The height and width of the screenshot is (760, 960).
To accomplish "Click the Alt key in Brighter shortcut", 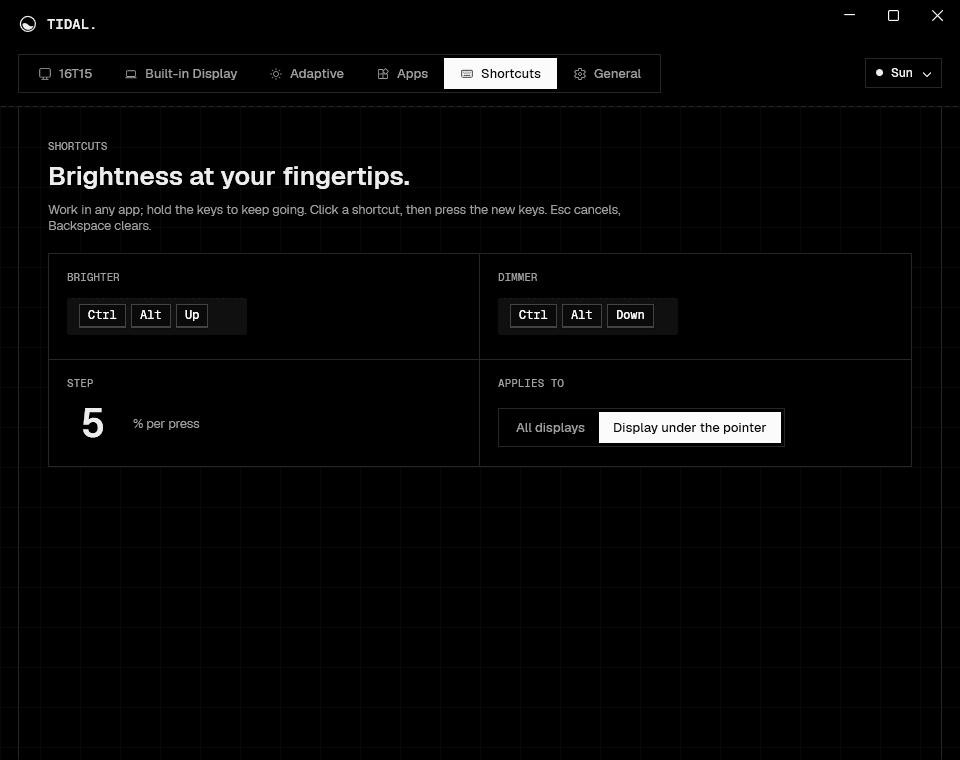I will pyautogui.click(x=151, y=315).
